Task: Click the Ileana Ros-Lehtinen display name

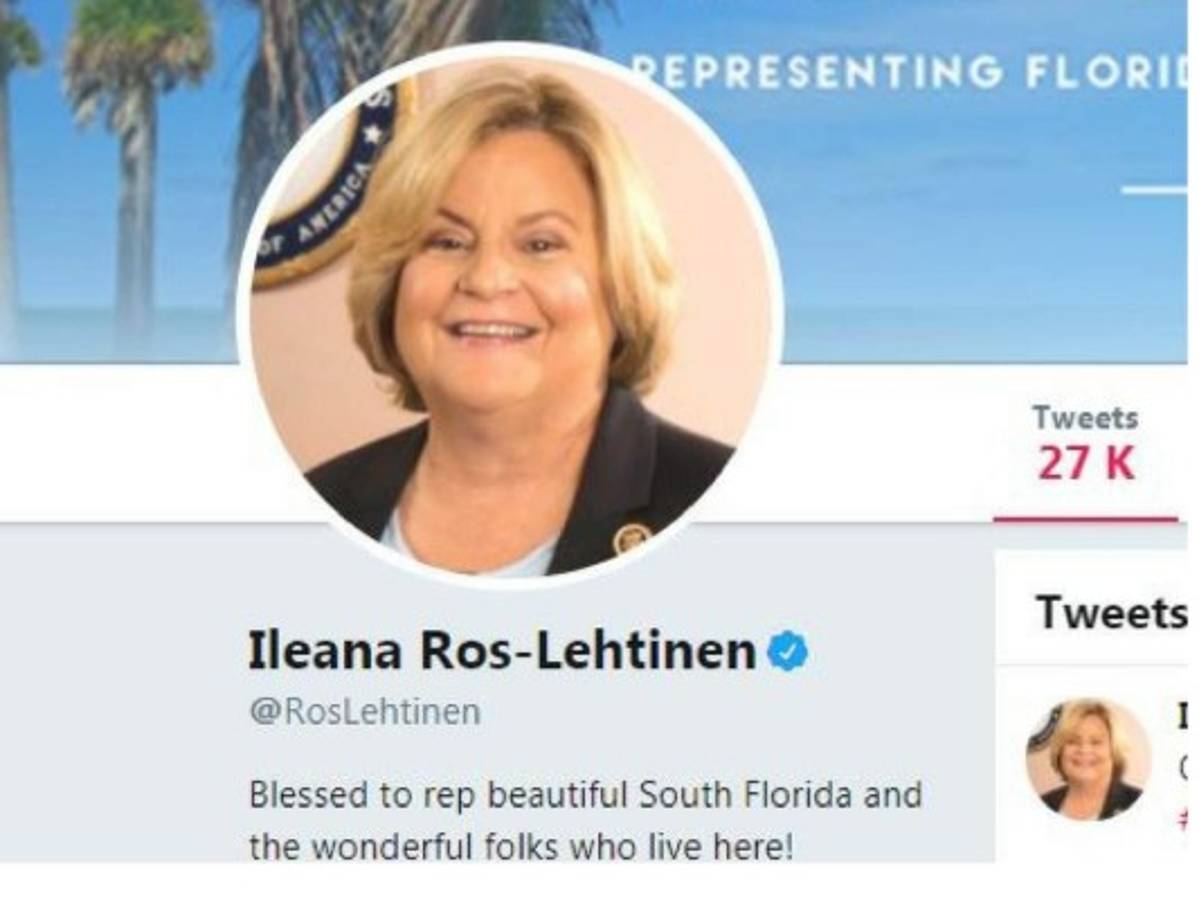Action: [x=501, y=652]
